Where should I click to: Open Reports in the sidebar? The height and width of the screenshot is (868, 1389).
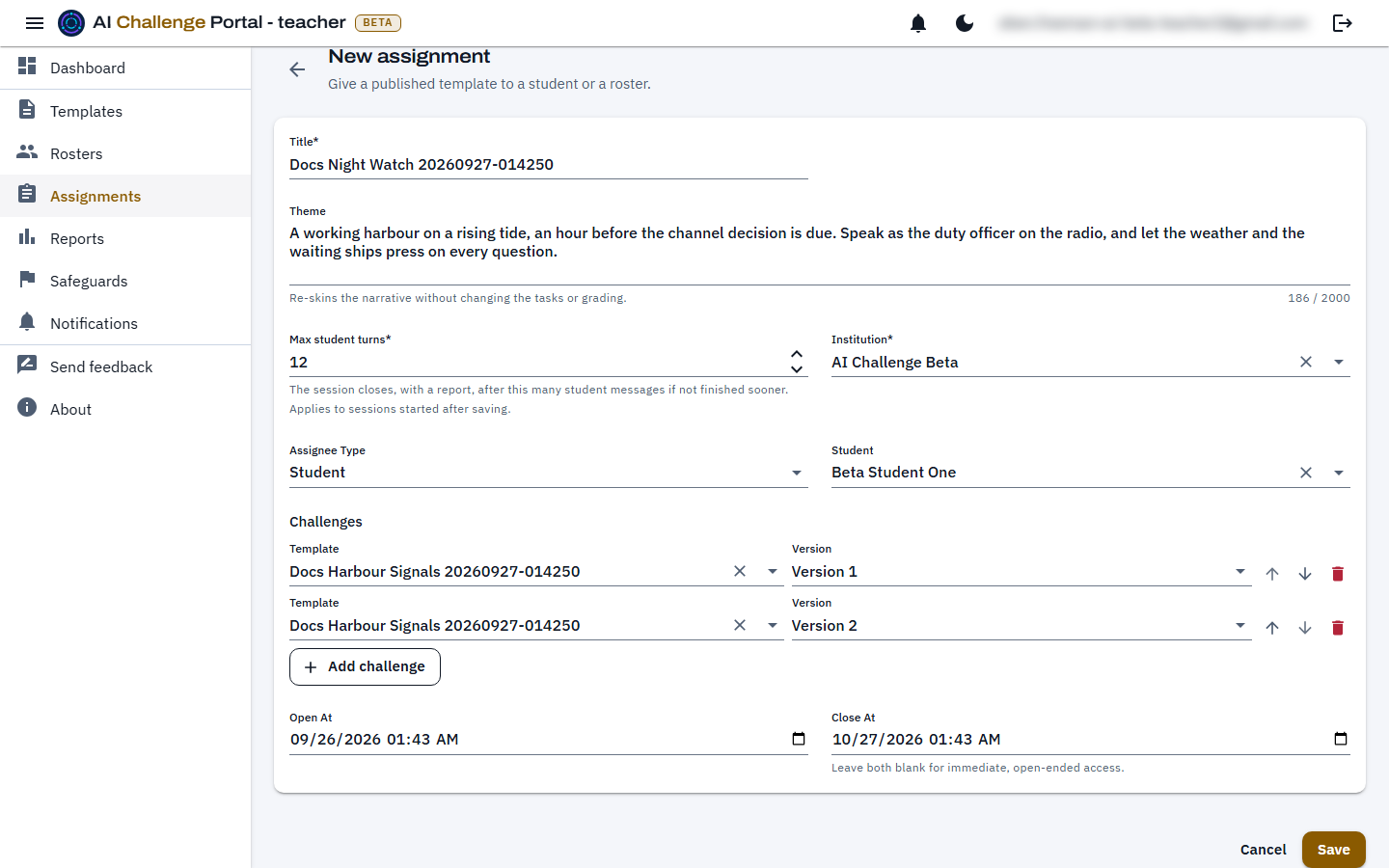click(x=125, y=238)
